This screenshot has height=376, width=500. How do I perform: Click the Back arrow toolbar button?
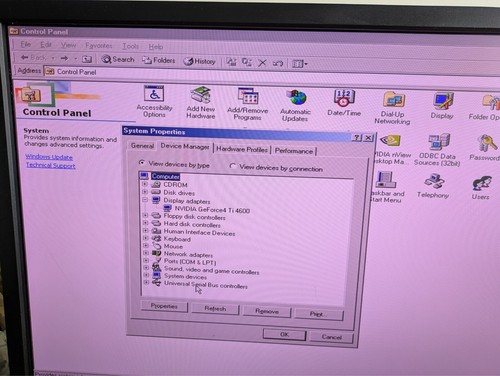click(33, 57)
